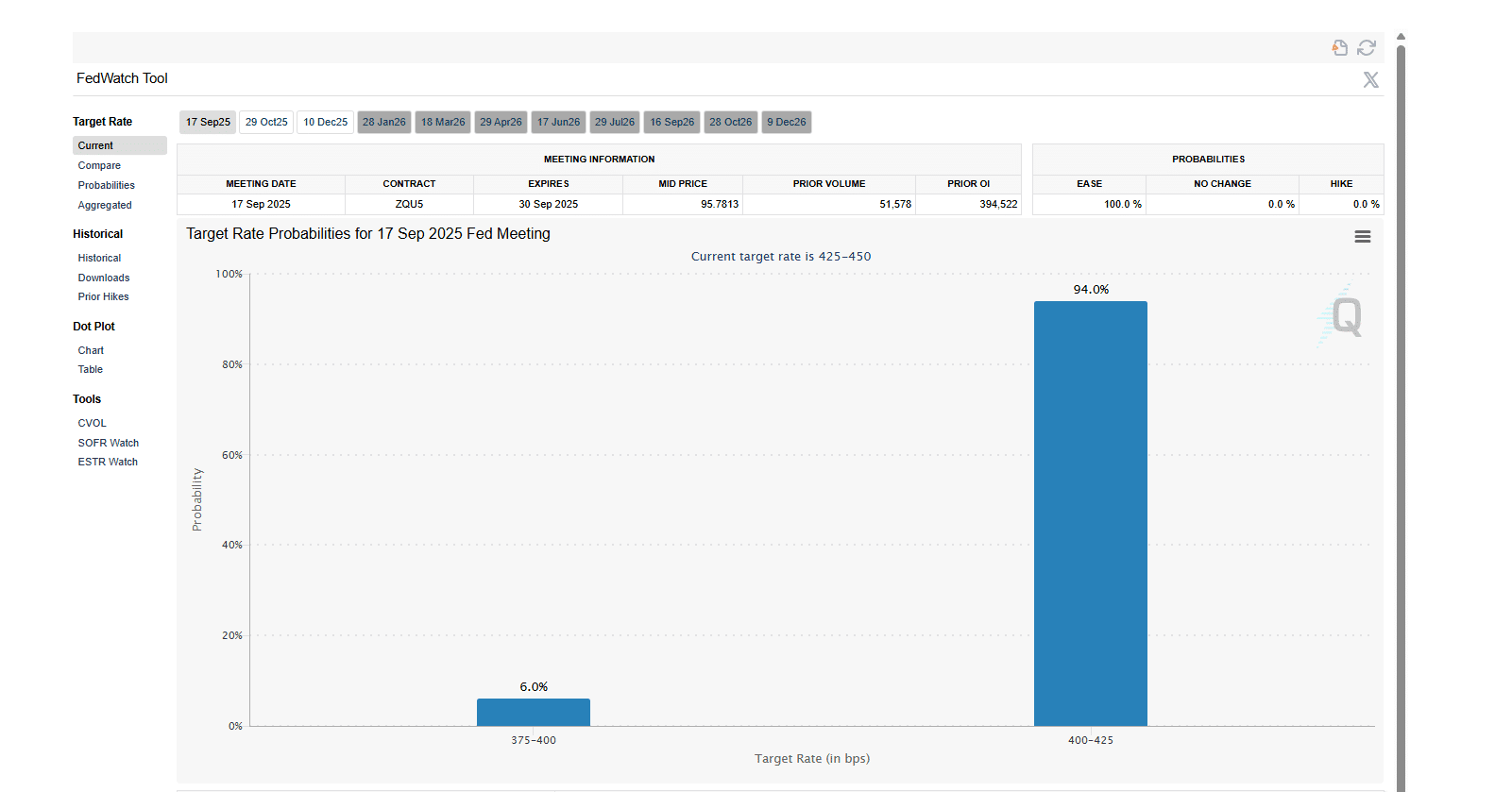Click the scrollbar up arrow
This screenshot has width=1512, height=792.
pos(1401,37)
